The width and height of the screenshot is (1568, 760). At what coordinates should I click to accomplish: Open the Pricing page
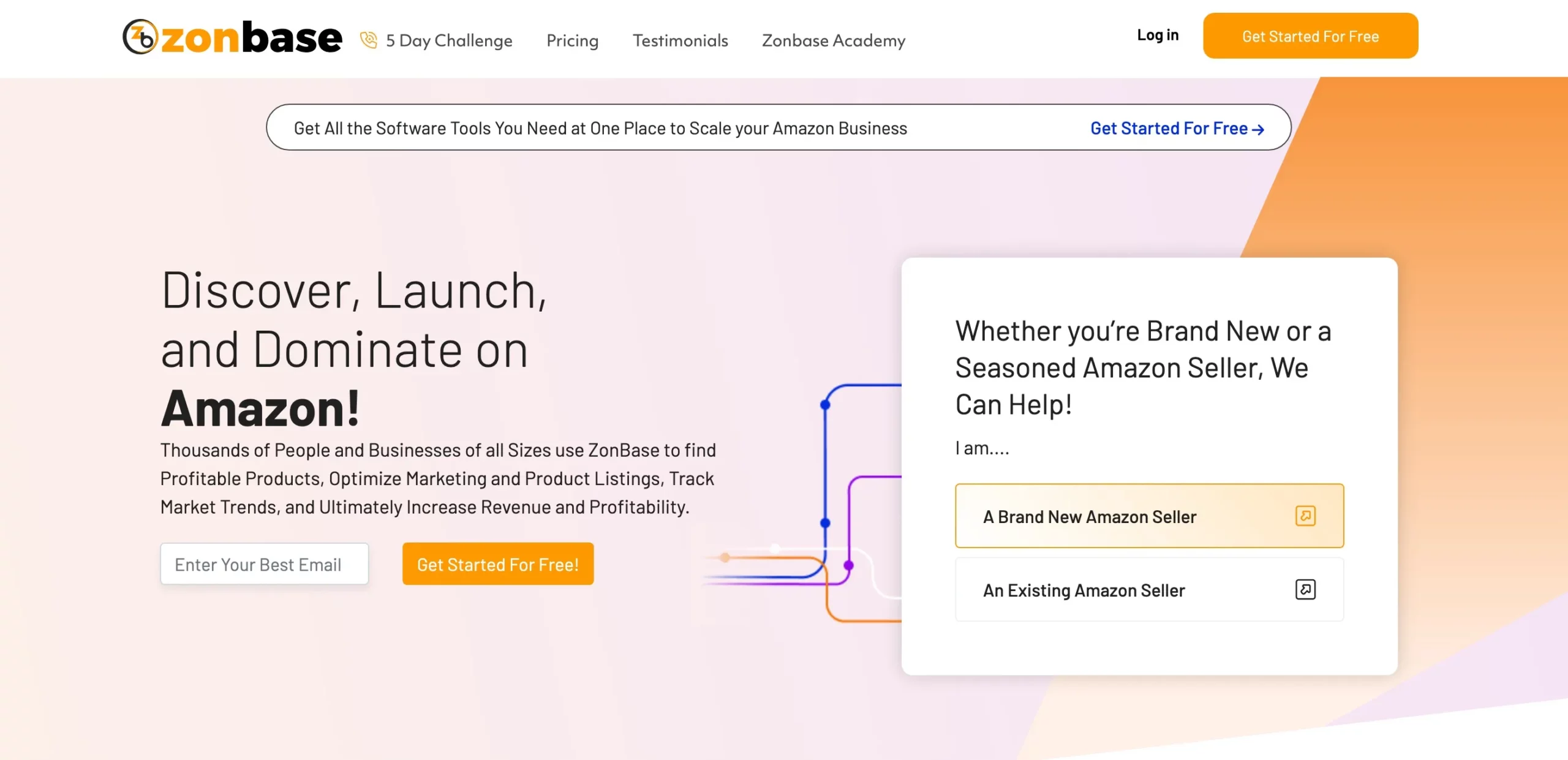[571, 40]
